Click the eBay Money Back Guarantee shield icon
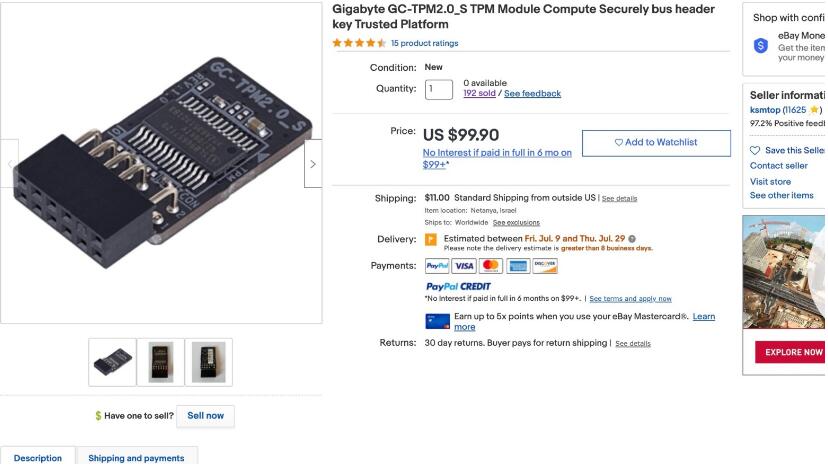828x467 pixels. [761, 46]
